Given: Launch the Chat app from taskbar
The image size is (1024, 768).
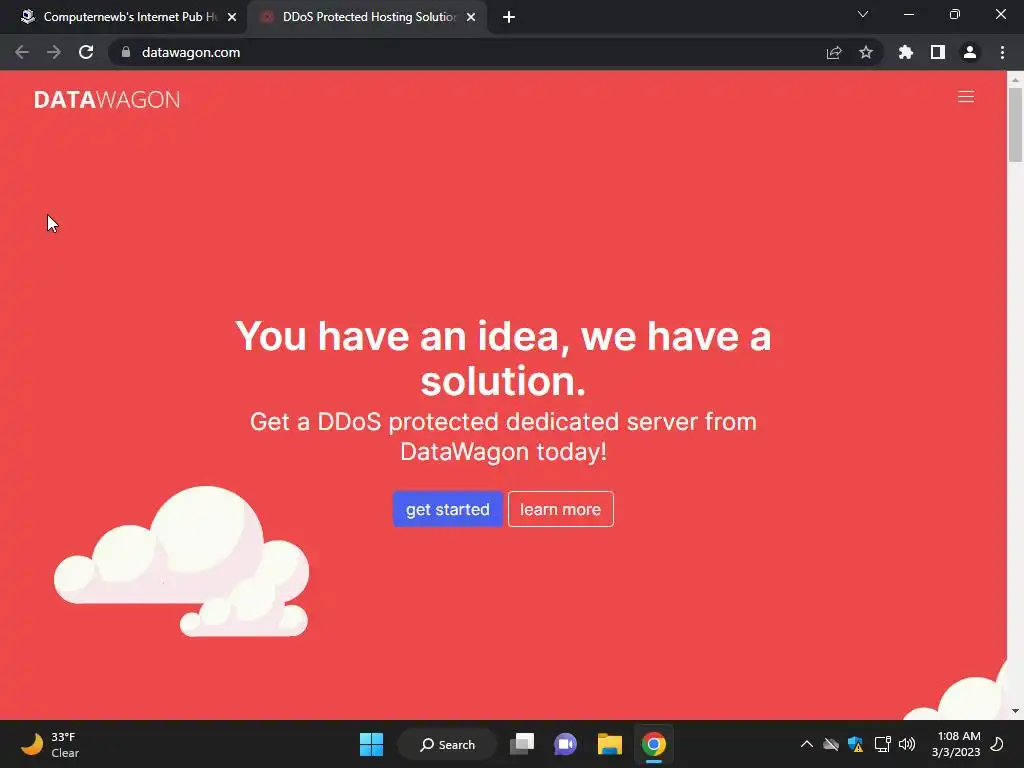Looking at the screenshot, I should coord(566,744).
